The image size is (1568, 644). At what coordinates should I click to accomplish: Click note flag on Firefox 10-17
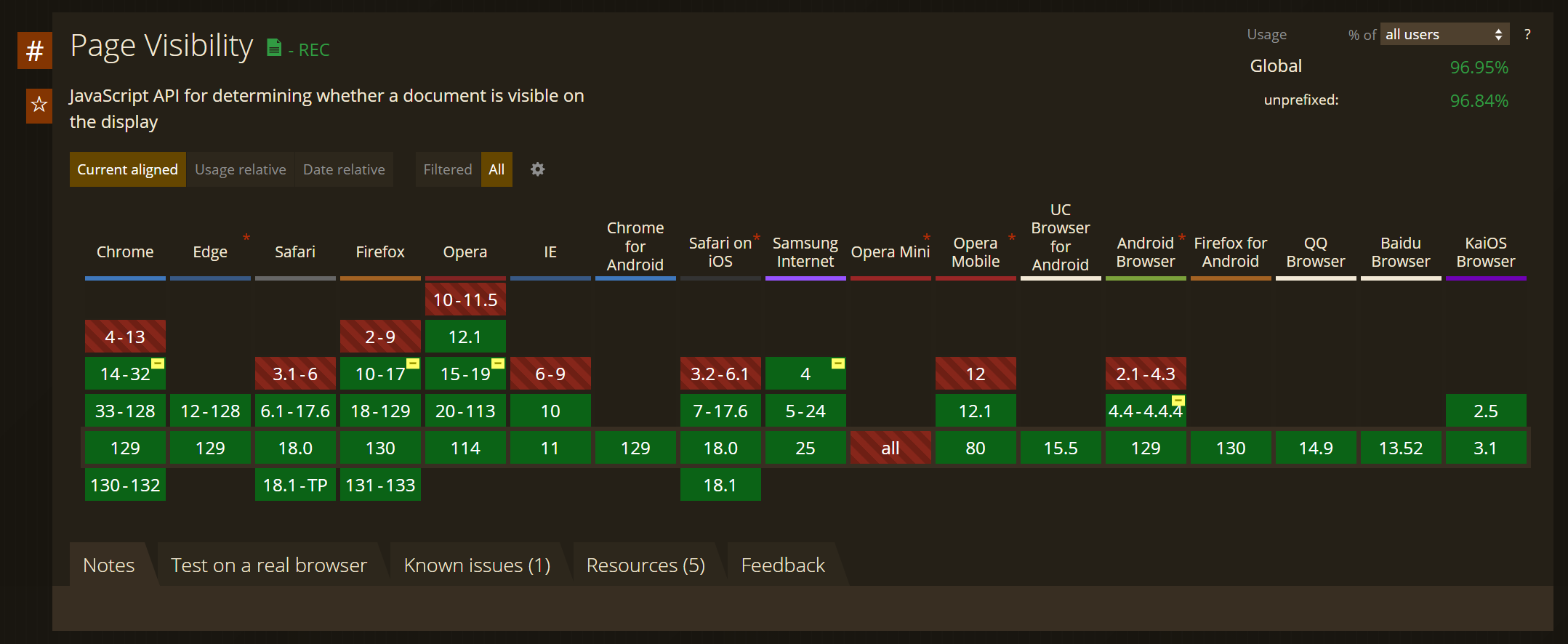[x=413, y=363]
